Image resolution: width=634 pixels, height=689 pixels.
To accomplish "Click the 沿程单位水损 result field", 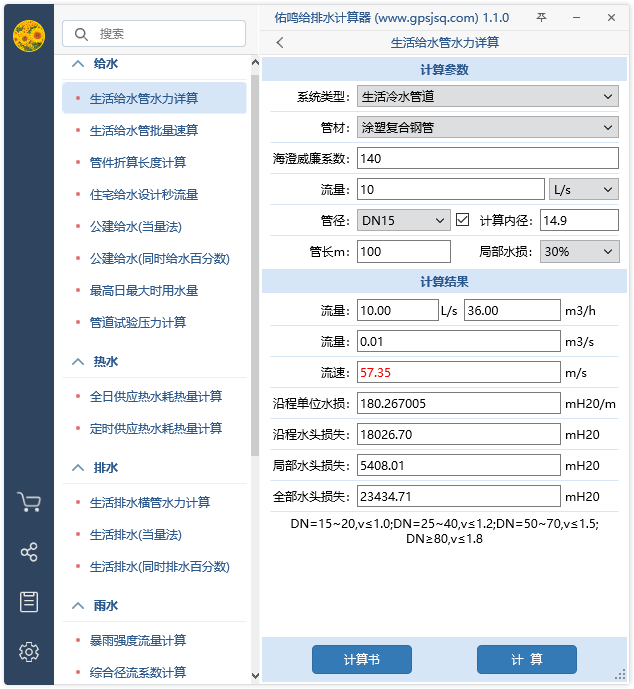I will pos(459,403).
